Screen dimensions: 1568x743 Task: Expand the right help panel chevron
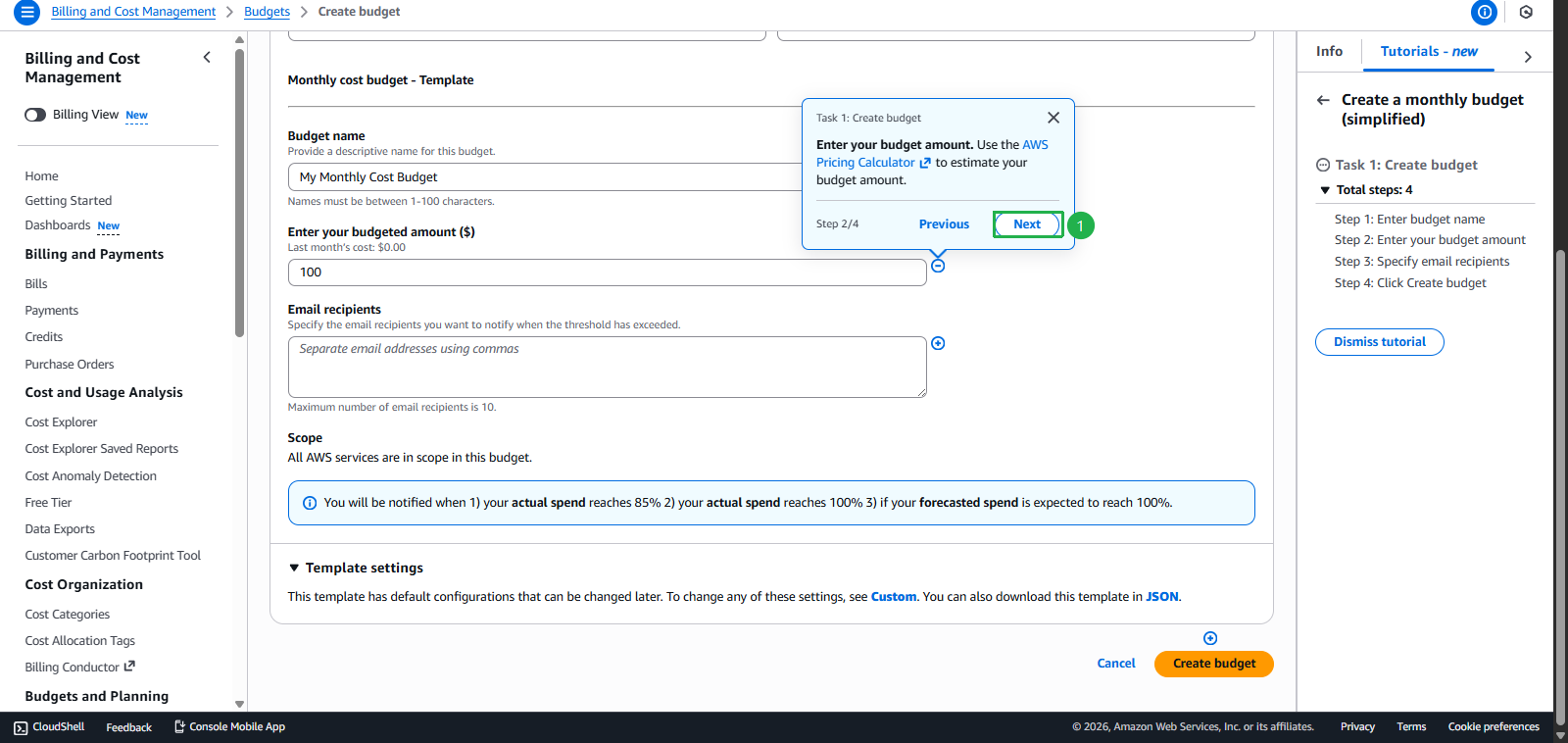(x=1528, y=57)
